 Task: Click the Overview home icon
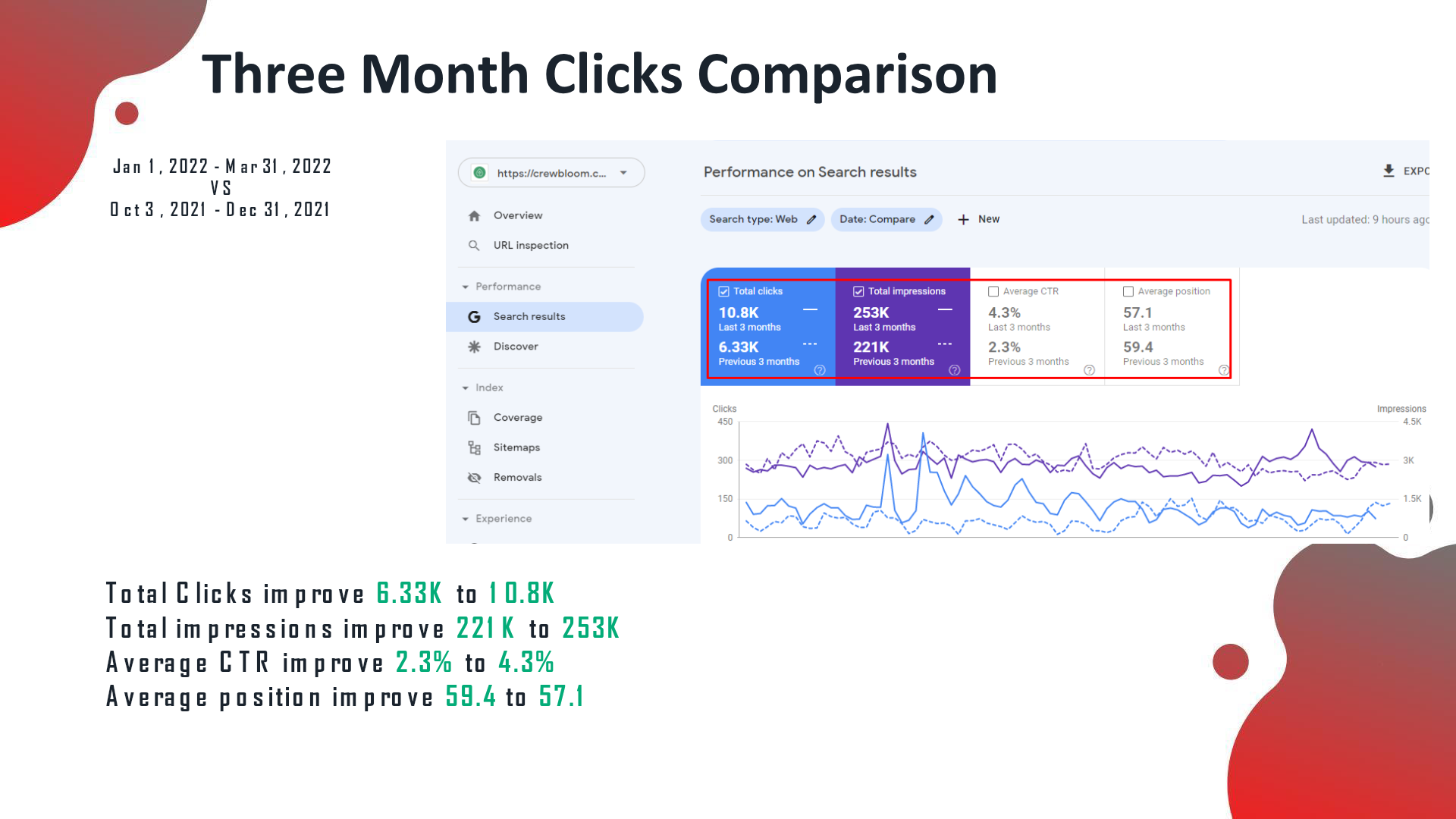tap(475, 216)
